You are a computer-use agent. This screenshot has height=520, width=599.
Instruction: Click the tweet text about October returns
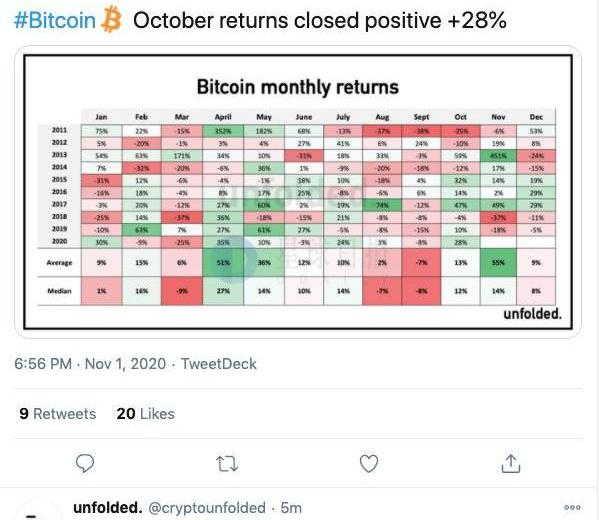(320, 20)
